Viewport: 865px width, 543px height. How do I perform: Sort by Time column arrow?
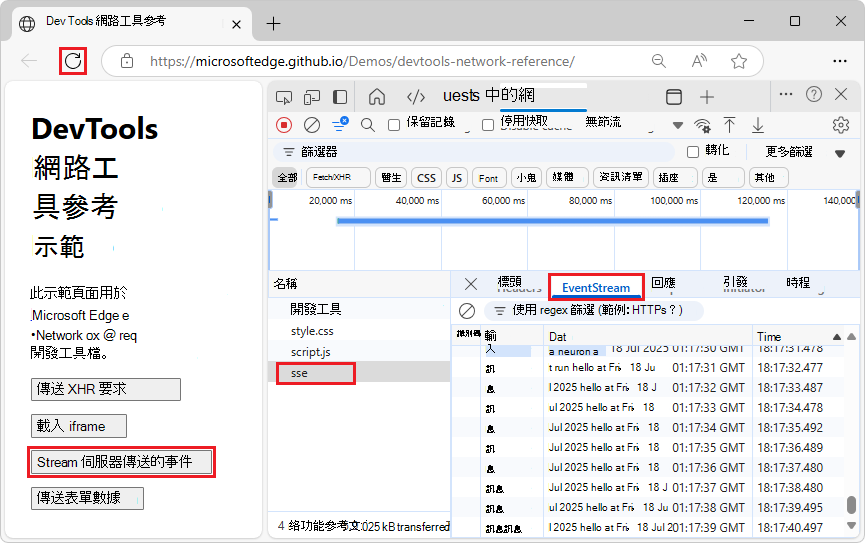[x=836, y=337]
